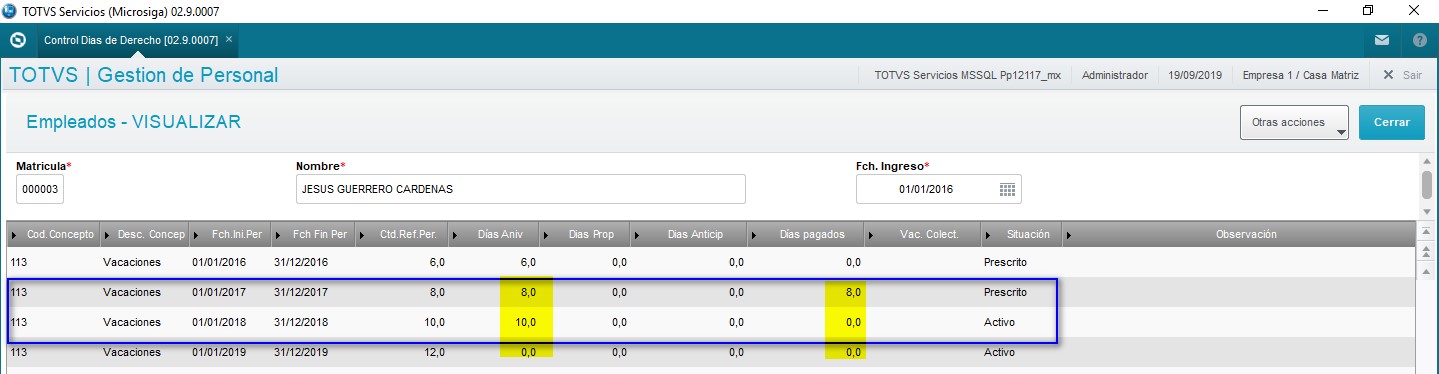Click the Sair exit button
The height and width of the screenshot is (374, 1439).
(1402, 75)
